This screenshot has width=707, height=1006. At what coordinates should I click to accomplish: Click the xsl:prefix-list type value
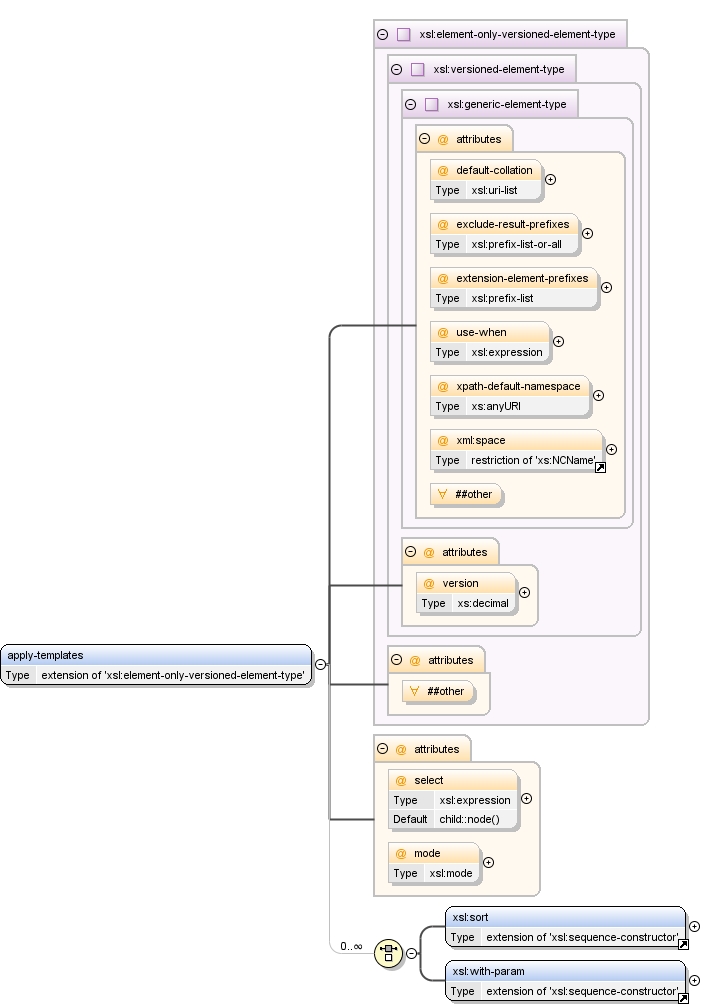[502, 298]
